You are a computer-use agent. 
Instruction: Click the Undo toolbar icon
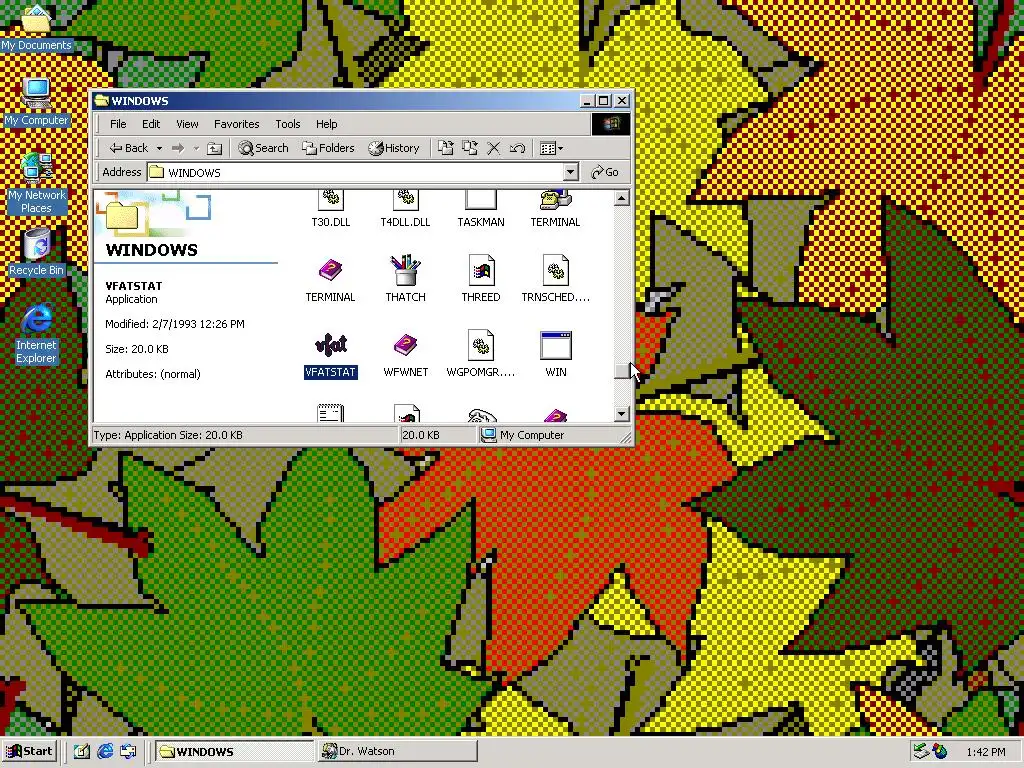[x=517, y=148]
